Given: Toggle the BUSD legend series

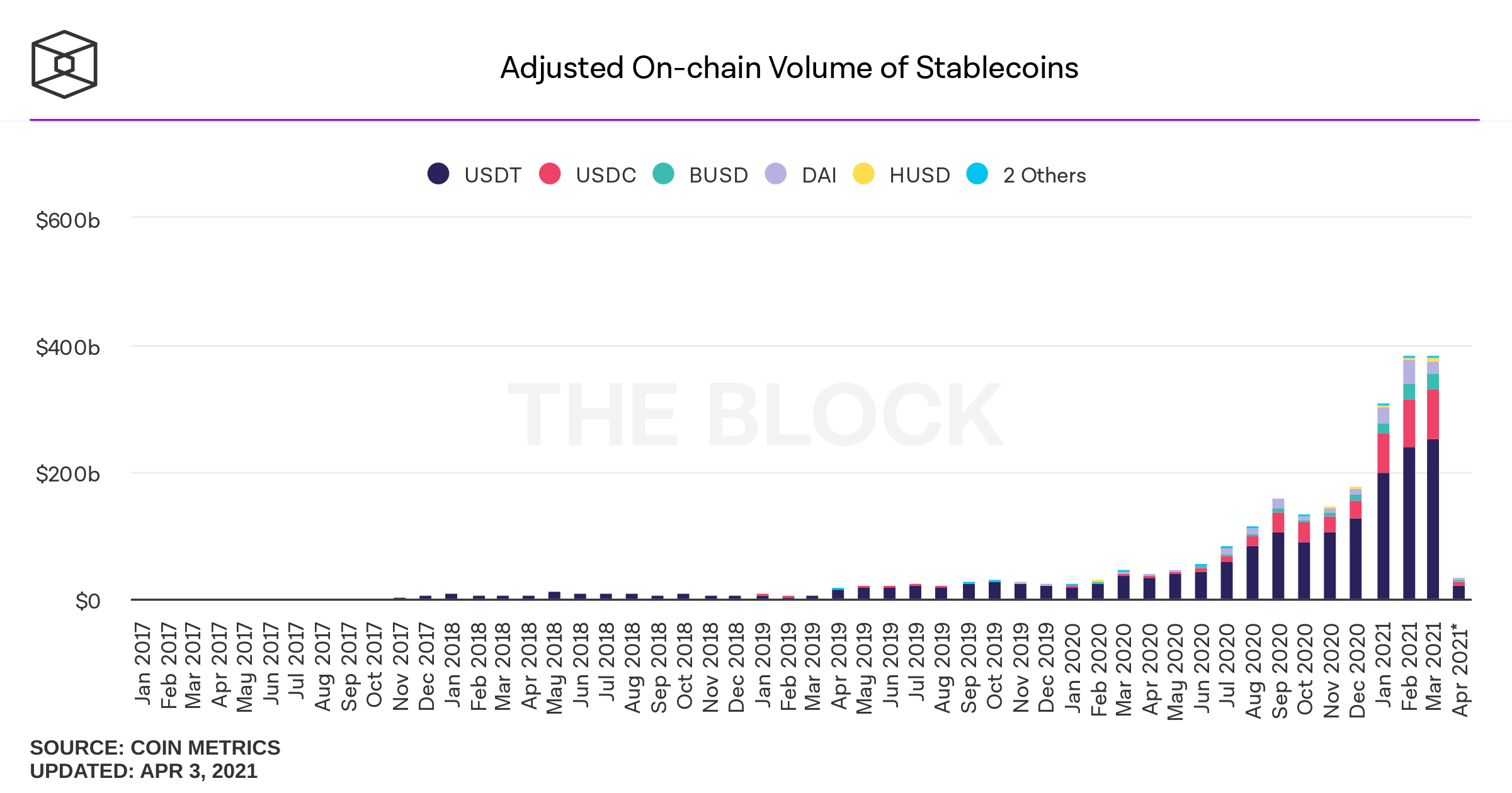Looking at the screenshot, I should pos(700,174).
